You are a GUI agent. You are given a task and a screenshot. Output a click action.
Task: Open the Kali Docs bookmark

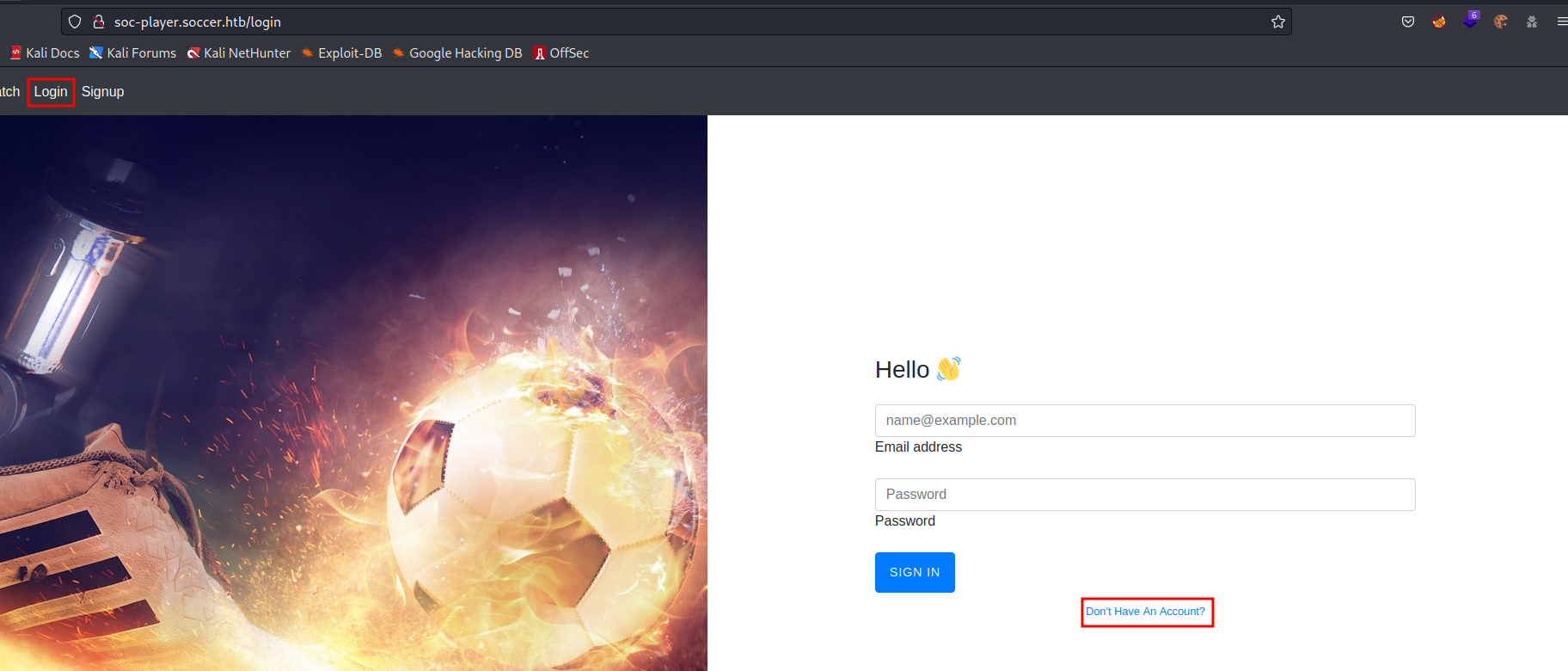[x=45, y=53]
